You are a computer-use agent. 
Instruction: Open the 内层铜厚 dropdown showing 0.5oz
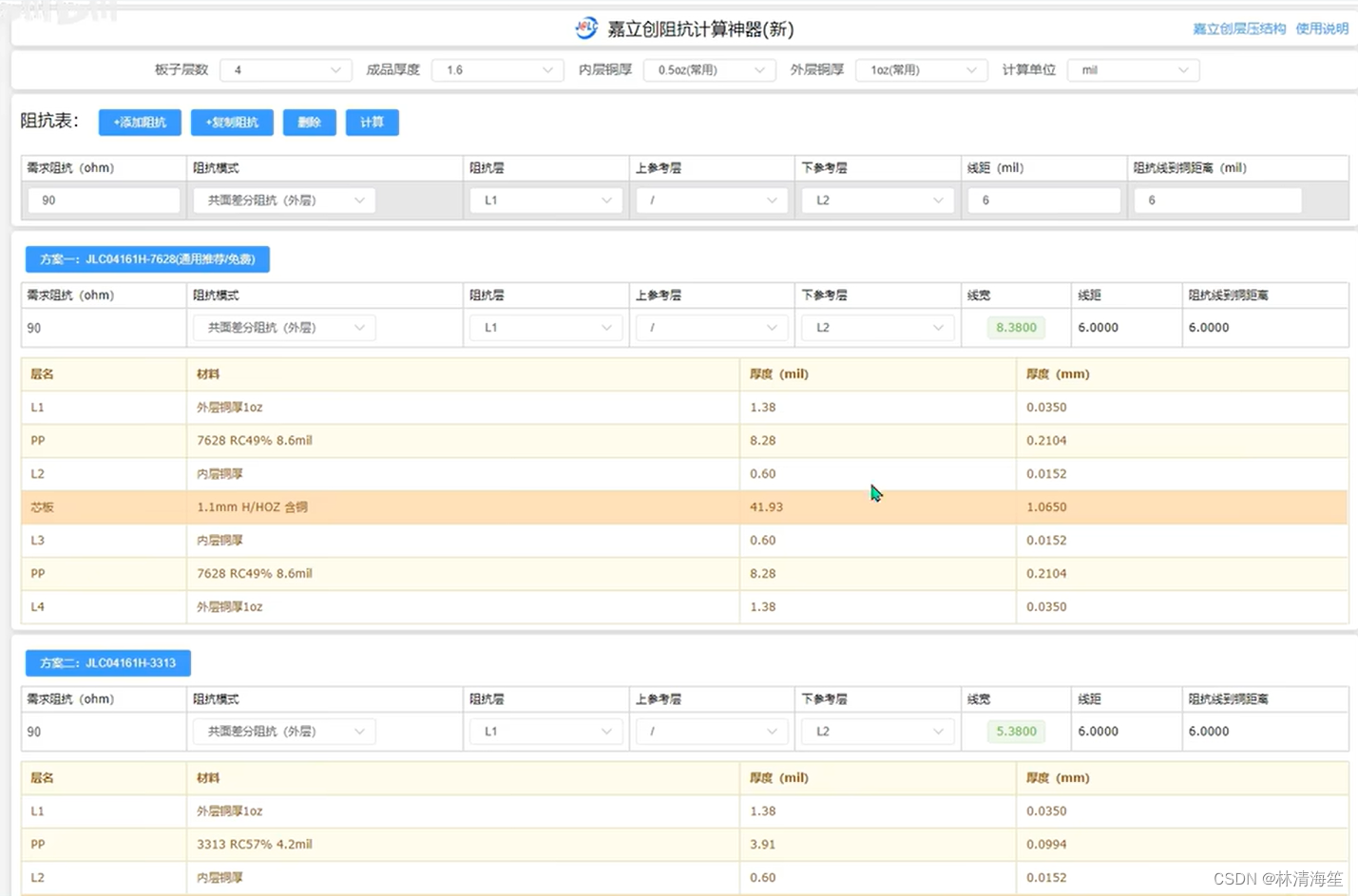tap(710, 70)
